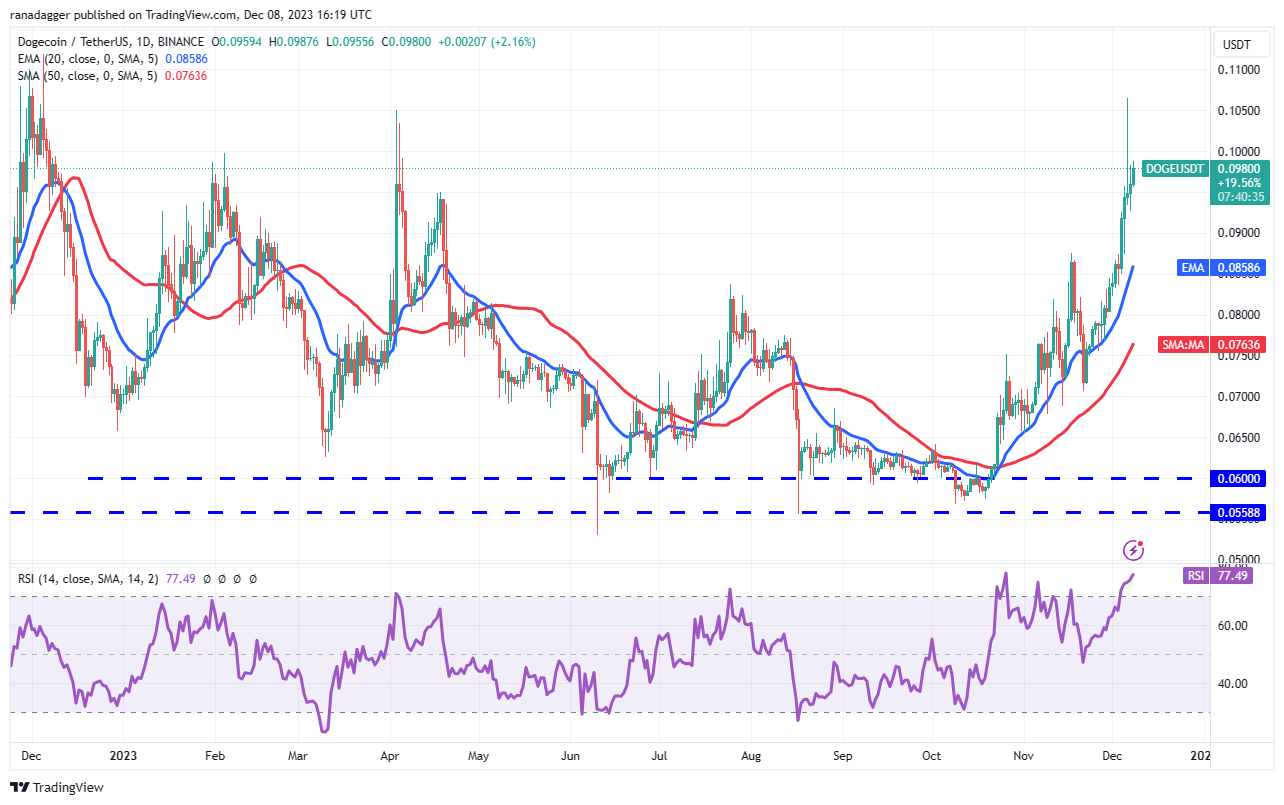The image size is (1284, 805).
Task: Click the Apr label on the time axis
Action: tap(390, 756)
